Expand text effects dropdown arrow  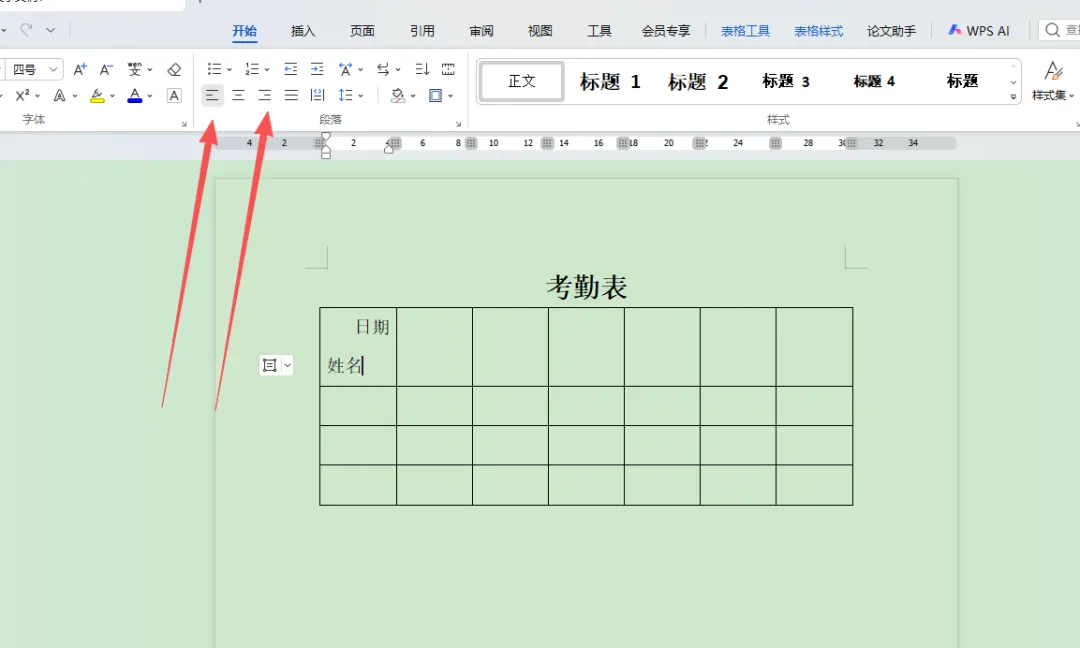(74, 96)
